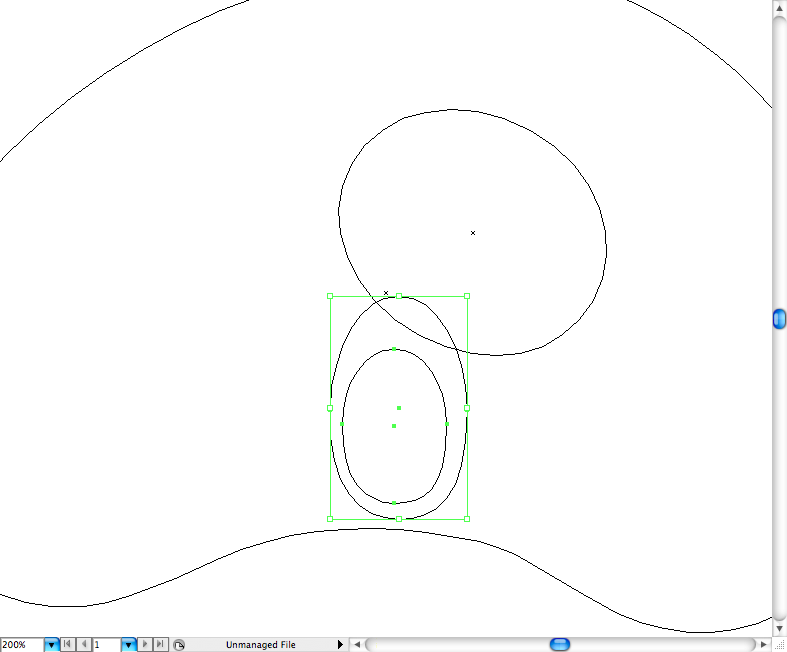This screenshot has height=652, width=787.
Task: Click top-left handle of selection bounding box
Action: click(330, 296)
